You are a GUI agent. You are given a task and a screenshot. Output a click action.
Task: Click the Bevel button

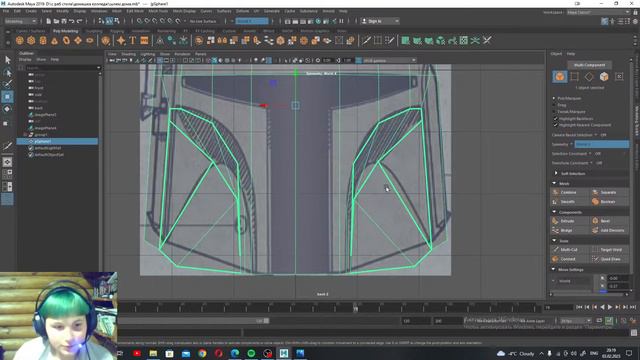click(609, 221)
